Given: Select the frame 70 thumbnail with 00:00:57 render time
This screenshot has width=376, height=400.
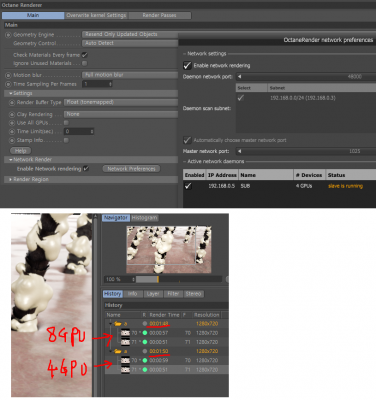Looking at the screenshot, I should (125, 333).
